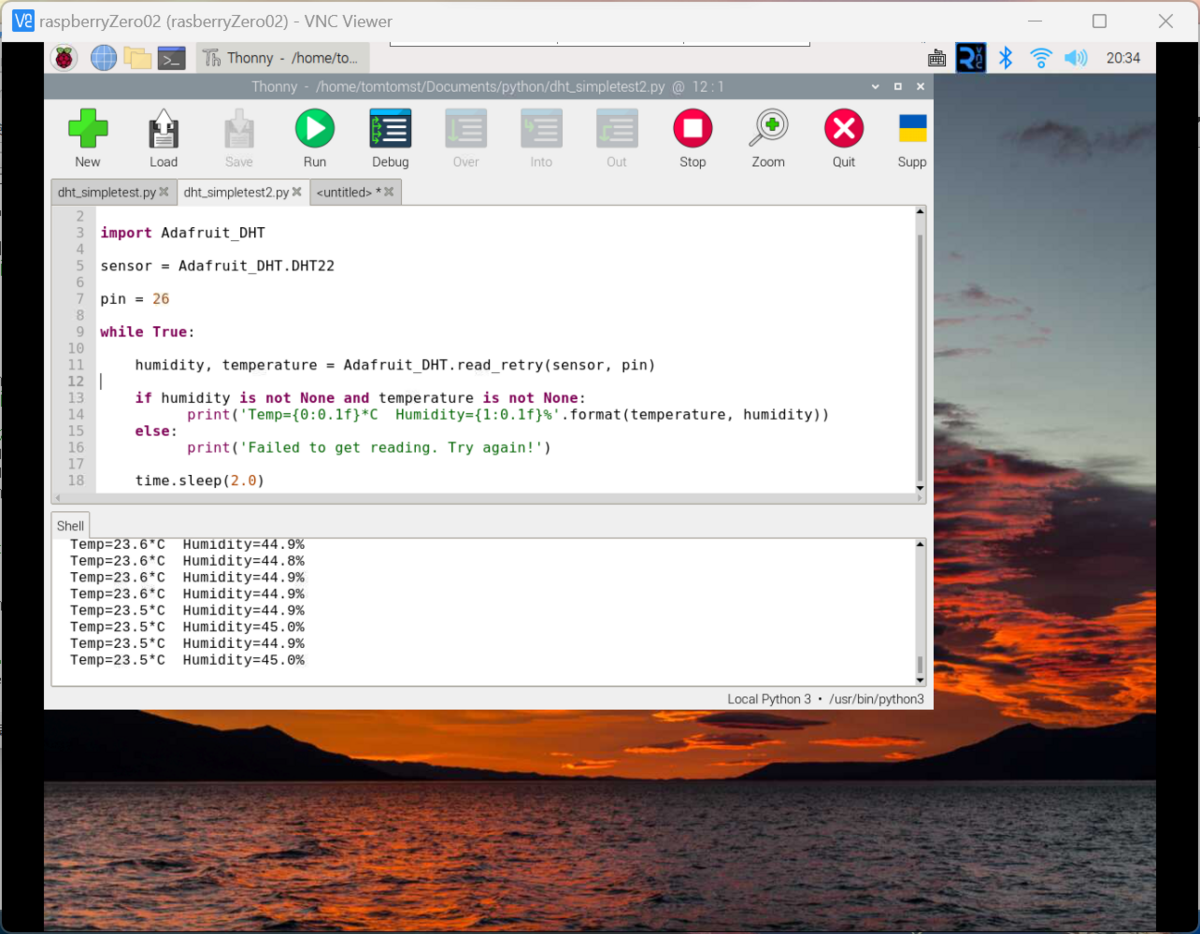Image resolution: width=1200 pixels, height=934 pixels.
Task: Click the taskbar clock 20:34
Action: coord(1123,58)
